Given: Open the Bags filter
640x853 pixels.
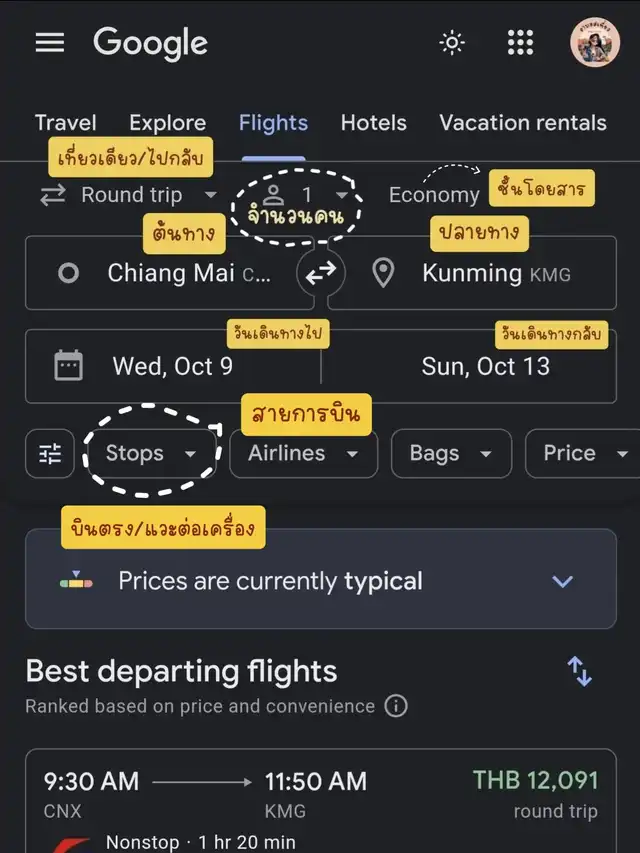Looking at the screenshot, I should 450,454.
